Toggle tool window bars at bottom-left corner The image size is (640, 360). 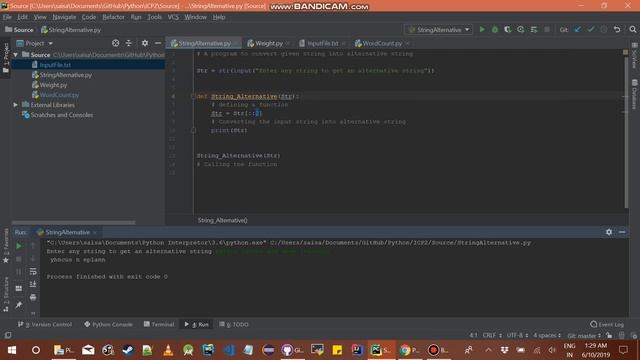(x=8, y=335)
